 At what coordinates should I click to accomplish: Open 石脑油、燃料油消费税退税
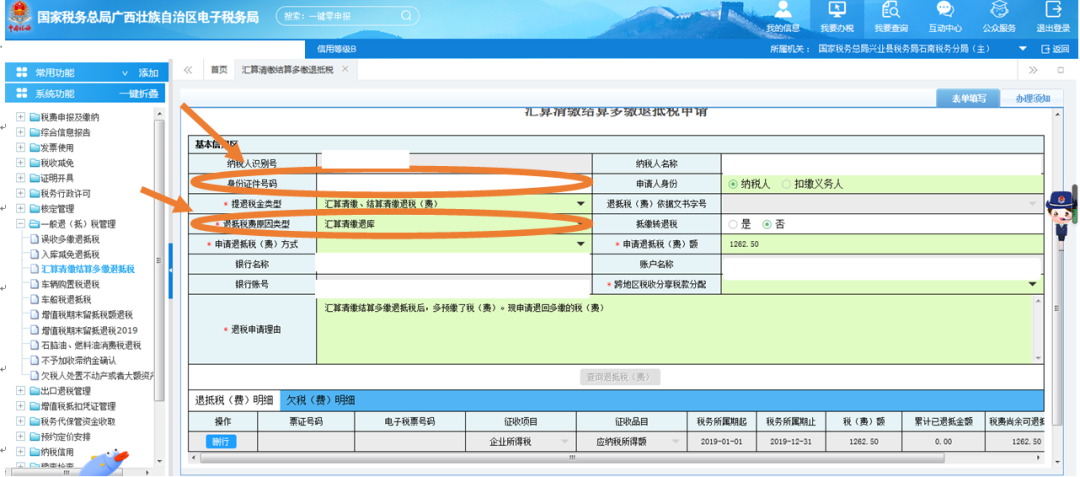tap(91, 345)
